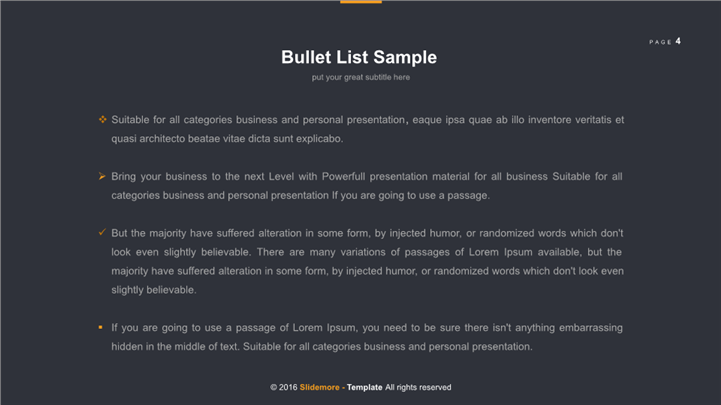
Task: Click 'All rights reserved' in the footer
Action: tap(418, 387)
